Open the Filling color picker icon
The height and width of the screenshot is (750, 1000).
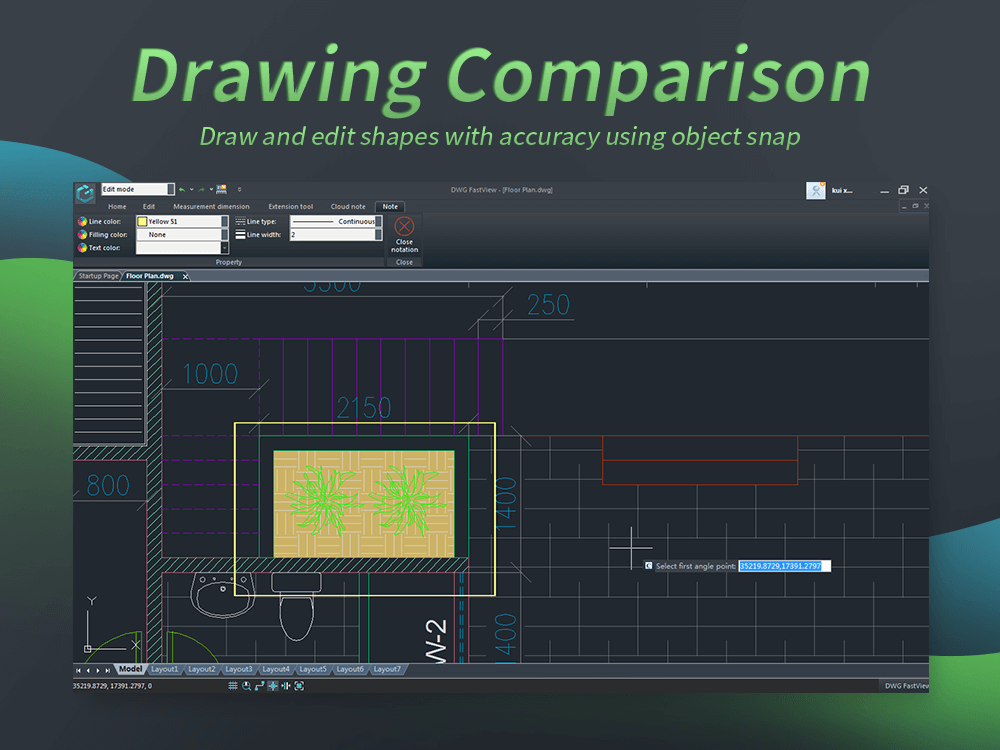(84, 234)
